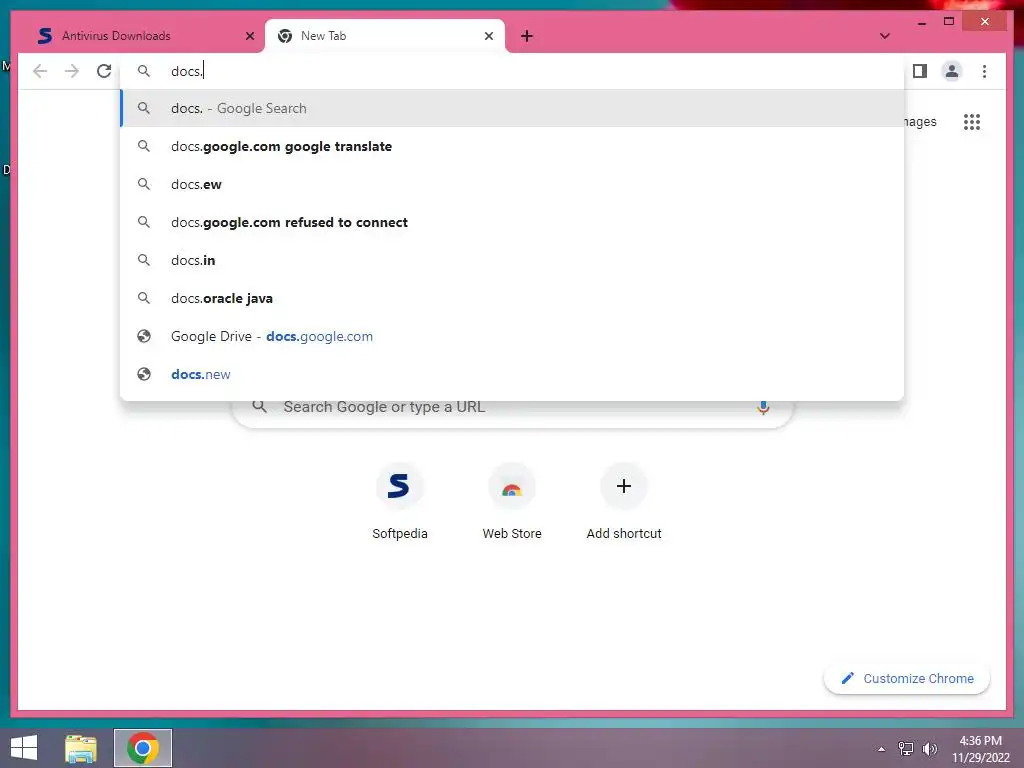The width and height of the screenshot is (1024, 768).
Task: Reload the current page
Action: 104,71
